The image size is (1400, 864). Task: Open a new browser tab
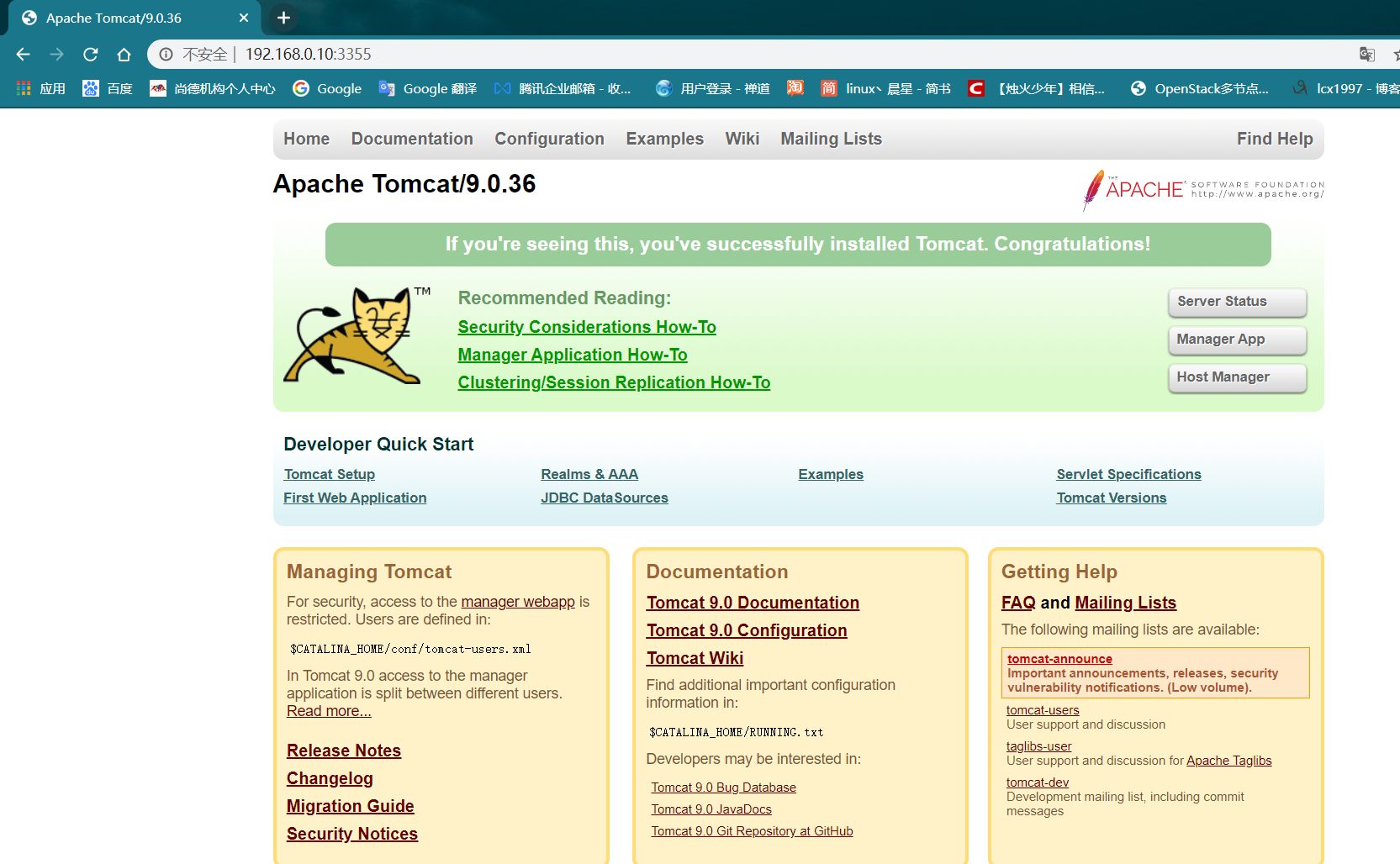(x=283, y=18)
